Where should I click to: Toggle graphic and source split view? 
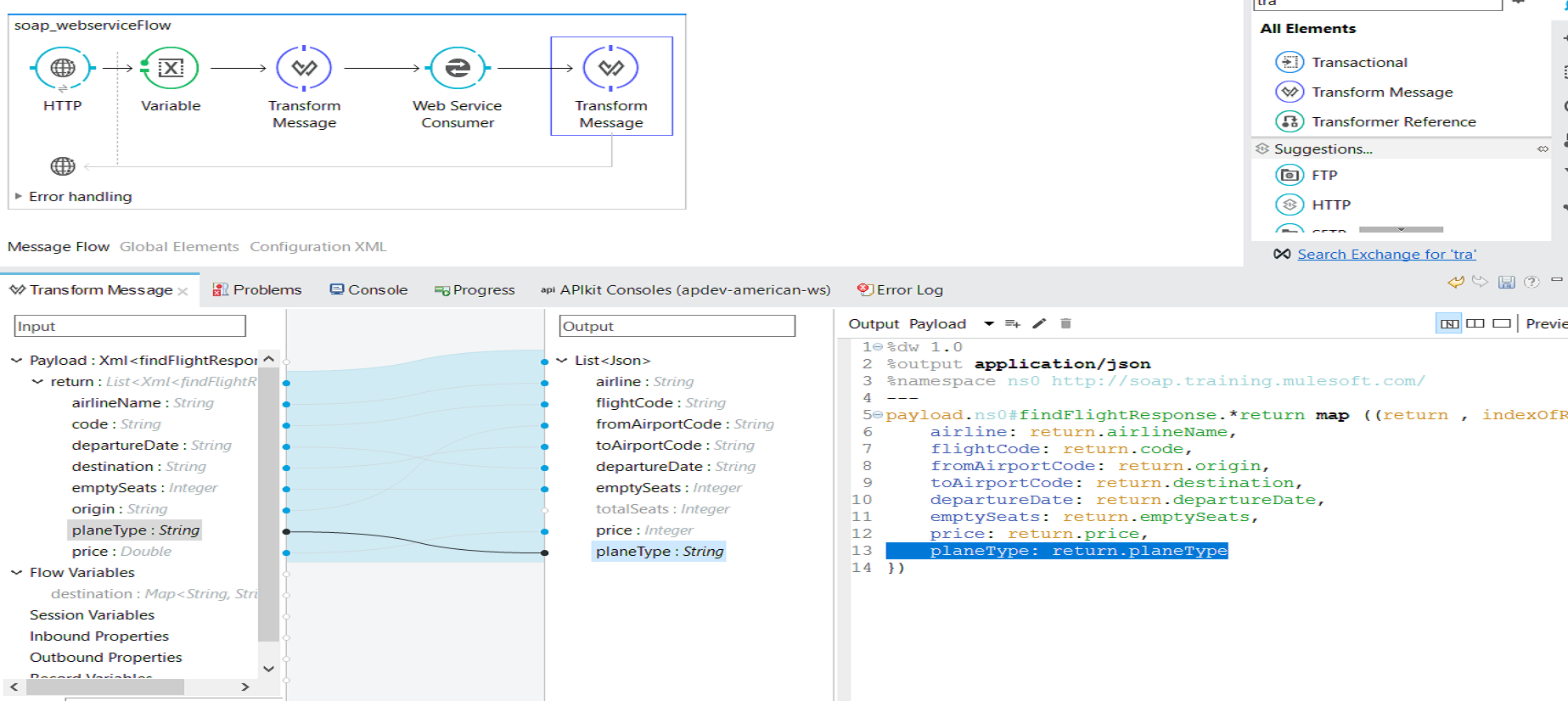pos(1449,323)
